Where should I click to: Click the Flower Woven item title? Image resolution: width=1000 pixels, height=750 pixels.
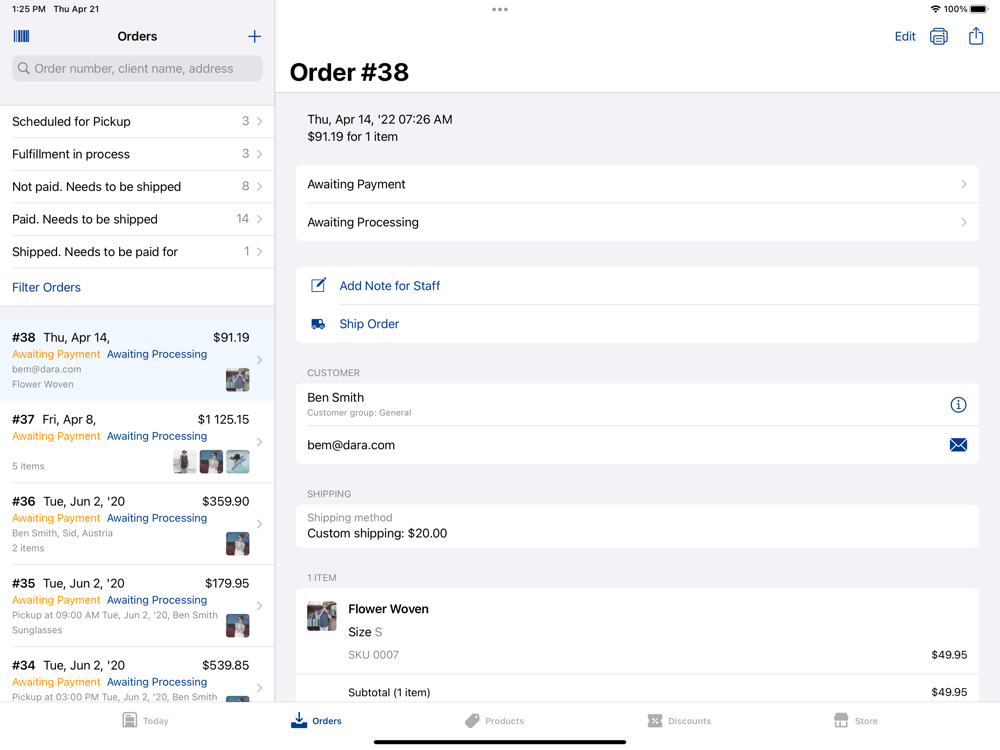click(388, 609)
